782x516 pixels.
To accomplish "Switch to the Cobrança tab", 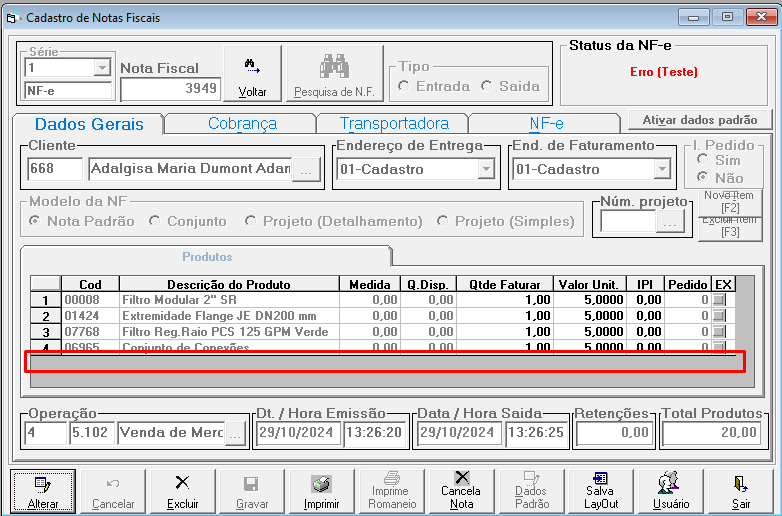I will coord(242,124).
